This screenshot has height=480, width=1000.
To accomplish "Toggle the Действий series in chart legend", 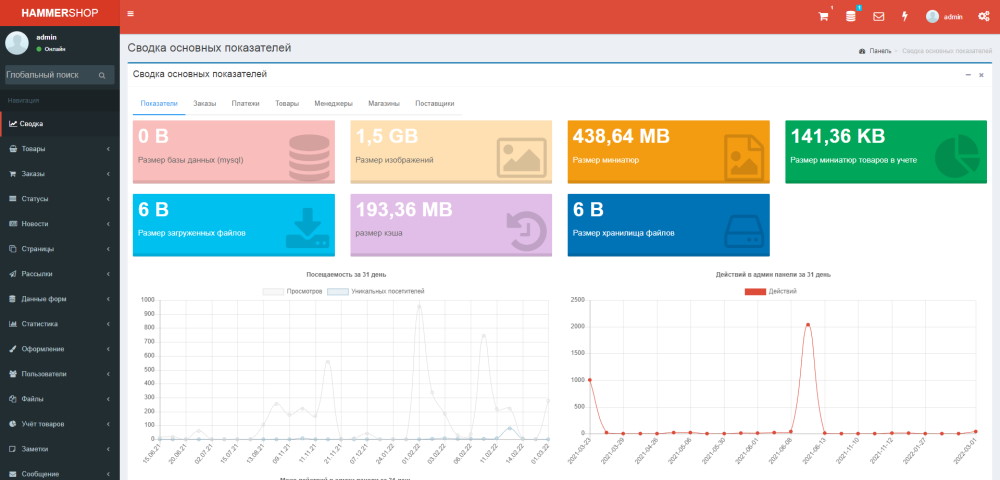I will [x=770, y=291].
